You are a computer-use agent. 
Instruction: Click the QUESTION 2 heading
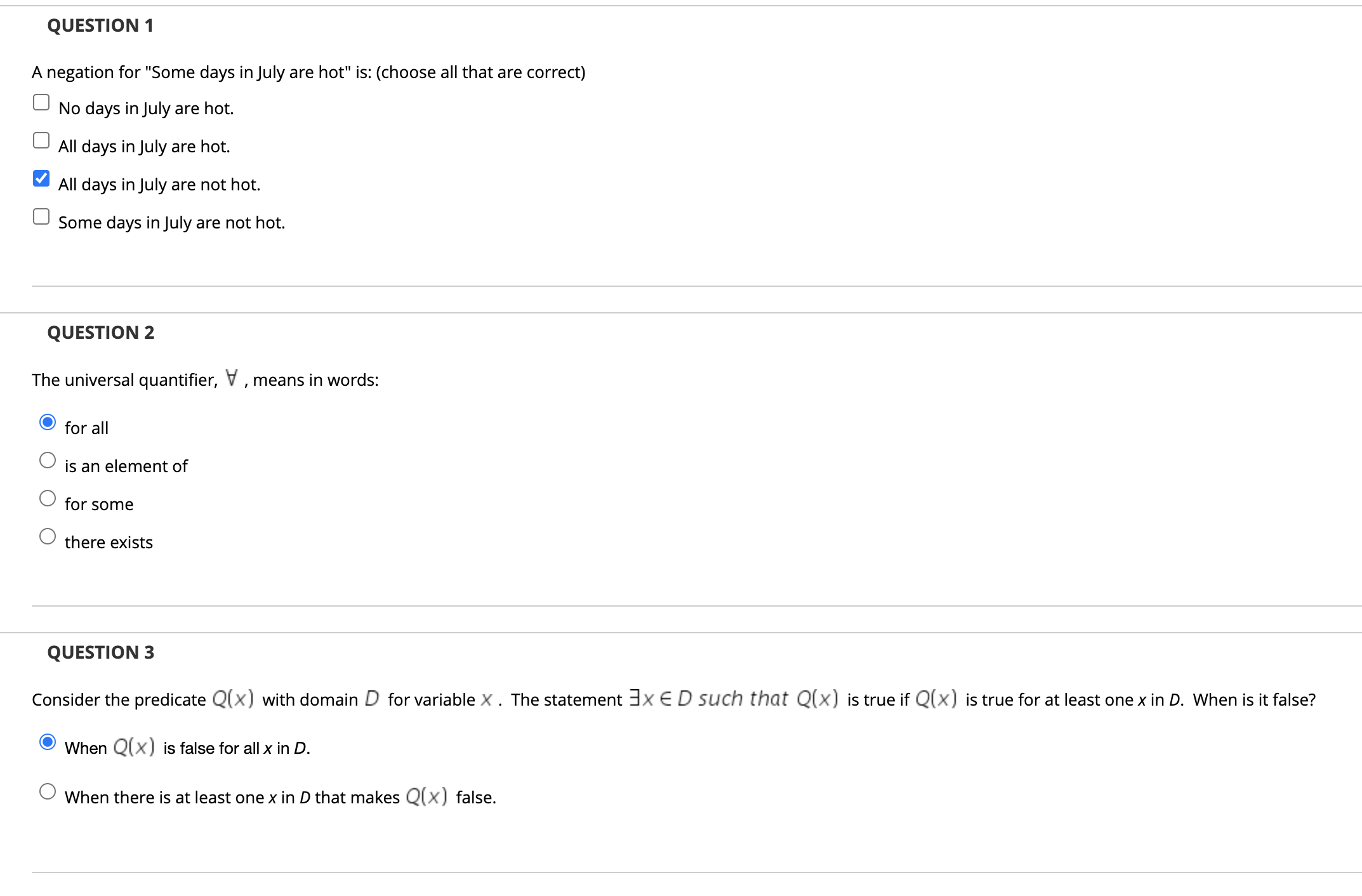(x=100, y=333)
